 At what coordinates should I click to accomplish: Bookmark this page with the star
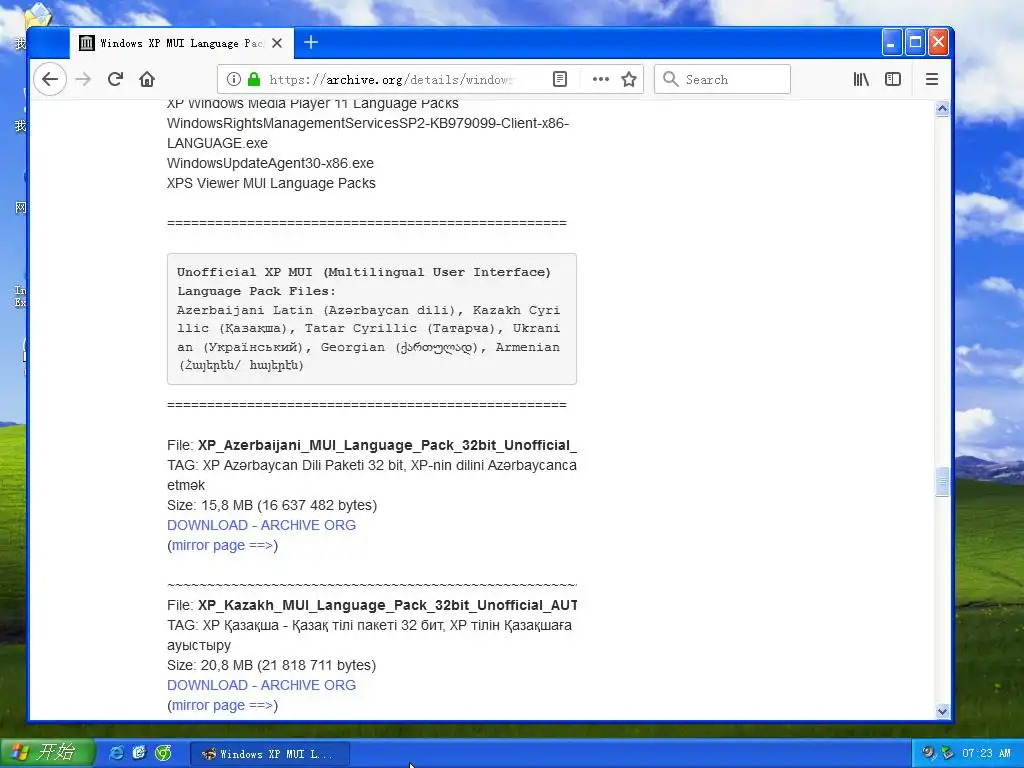tap(629, 79)
